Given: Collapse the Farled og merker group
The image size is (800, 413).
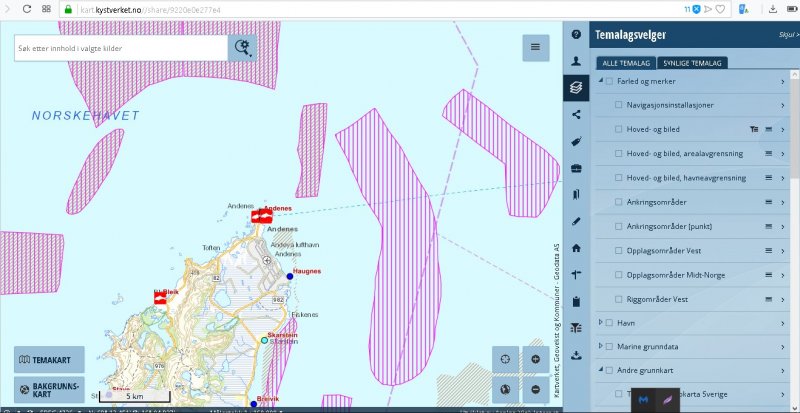Looking at the screenshot, I should point(599,81).
